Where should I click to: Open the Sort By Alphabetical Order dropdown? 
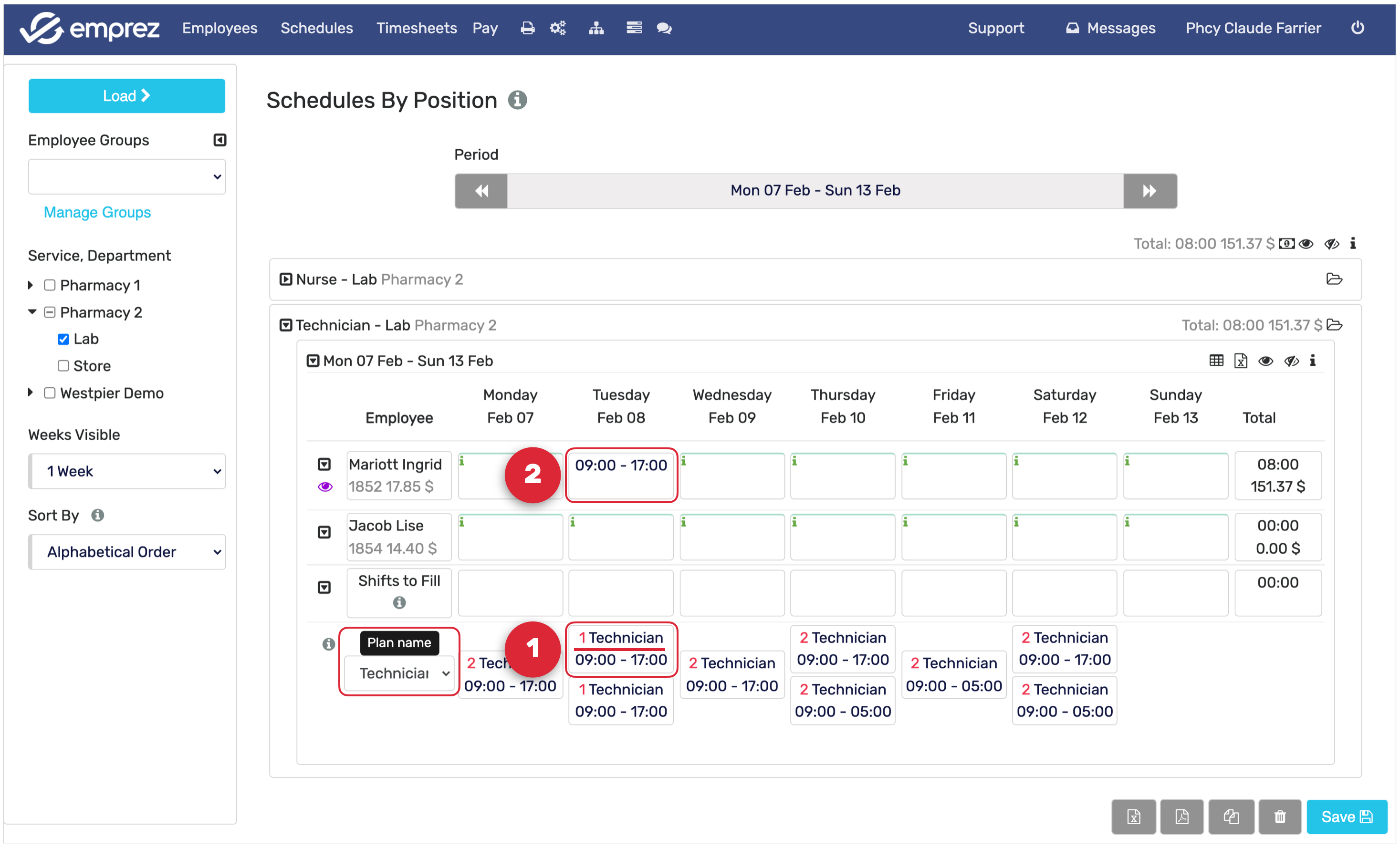127,551
